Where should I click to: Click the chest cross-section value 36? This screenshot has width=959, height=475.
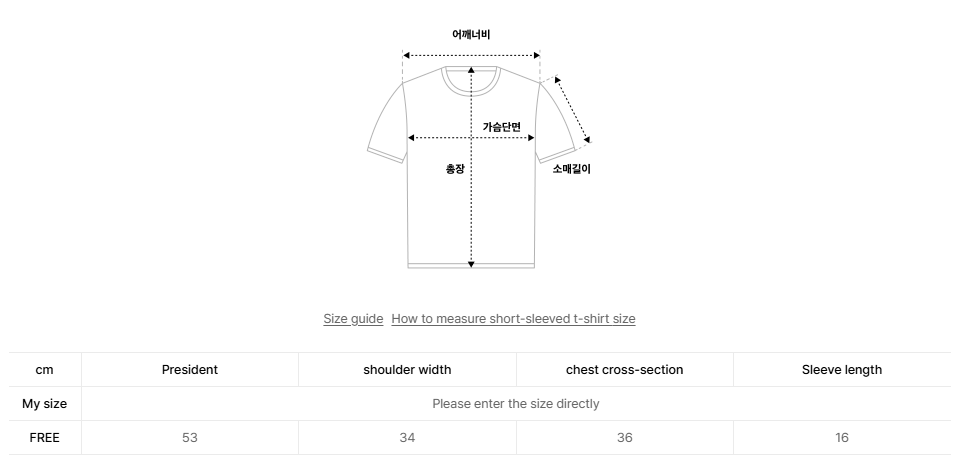(625, 438)
